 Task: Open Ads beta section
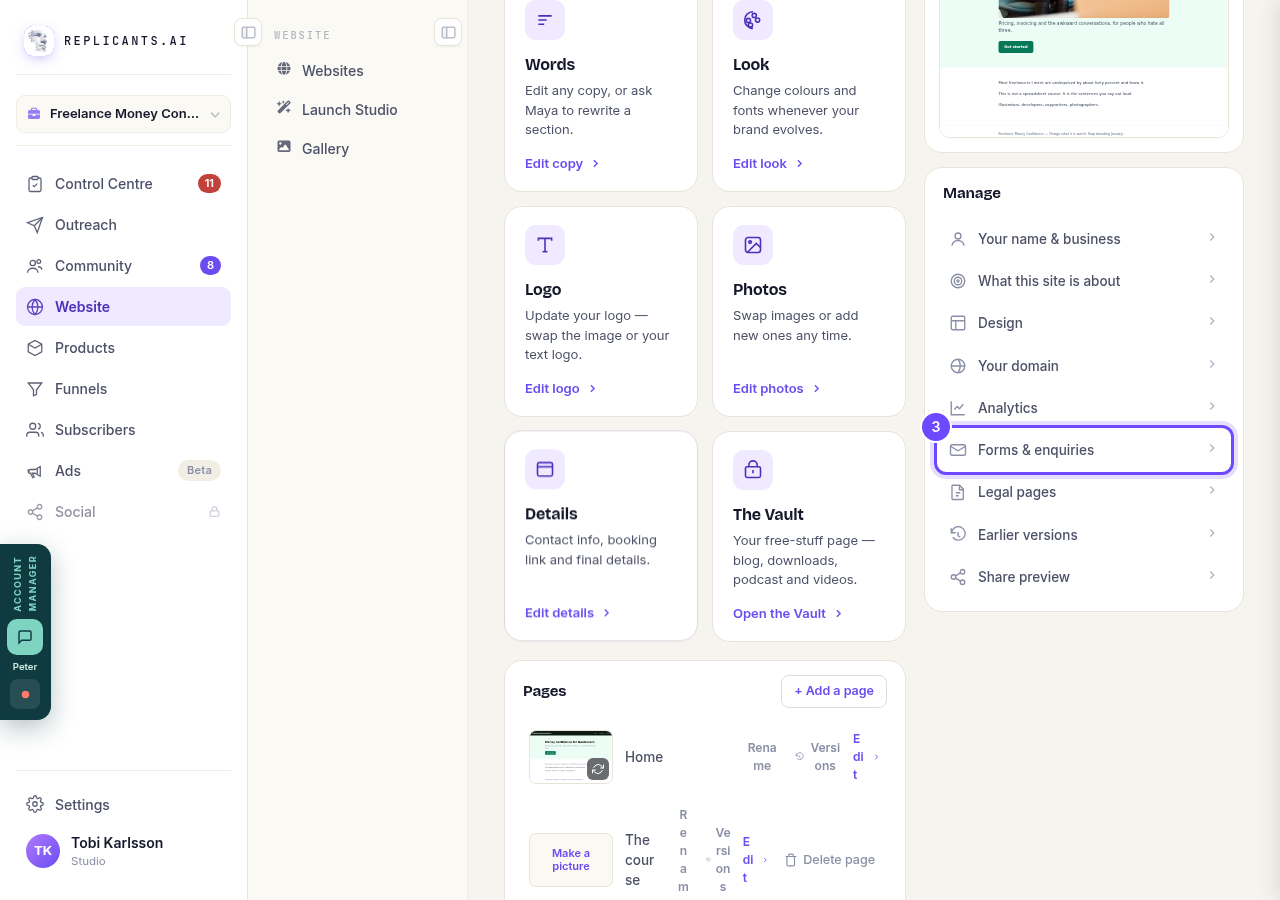coord(123,471)
